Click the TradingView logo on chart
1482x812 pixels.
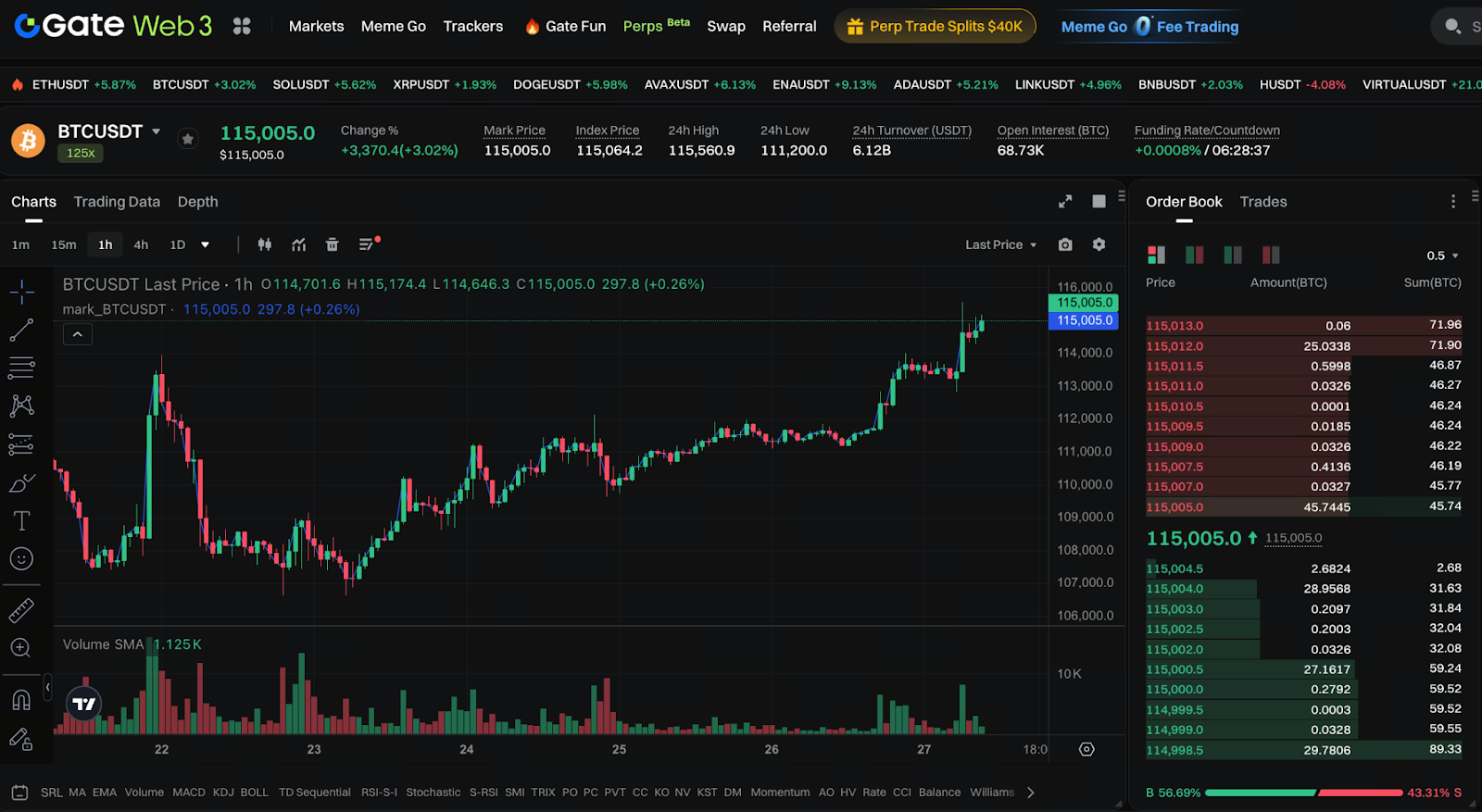point(84,704)
